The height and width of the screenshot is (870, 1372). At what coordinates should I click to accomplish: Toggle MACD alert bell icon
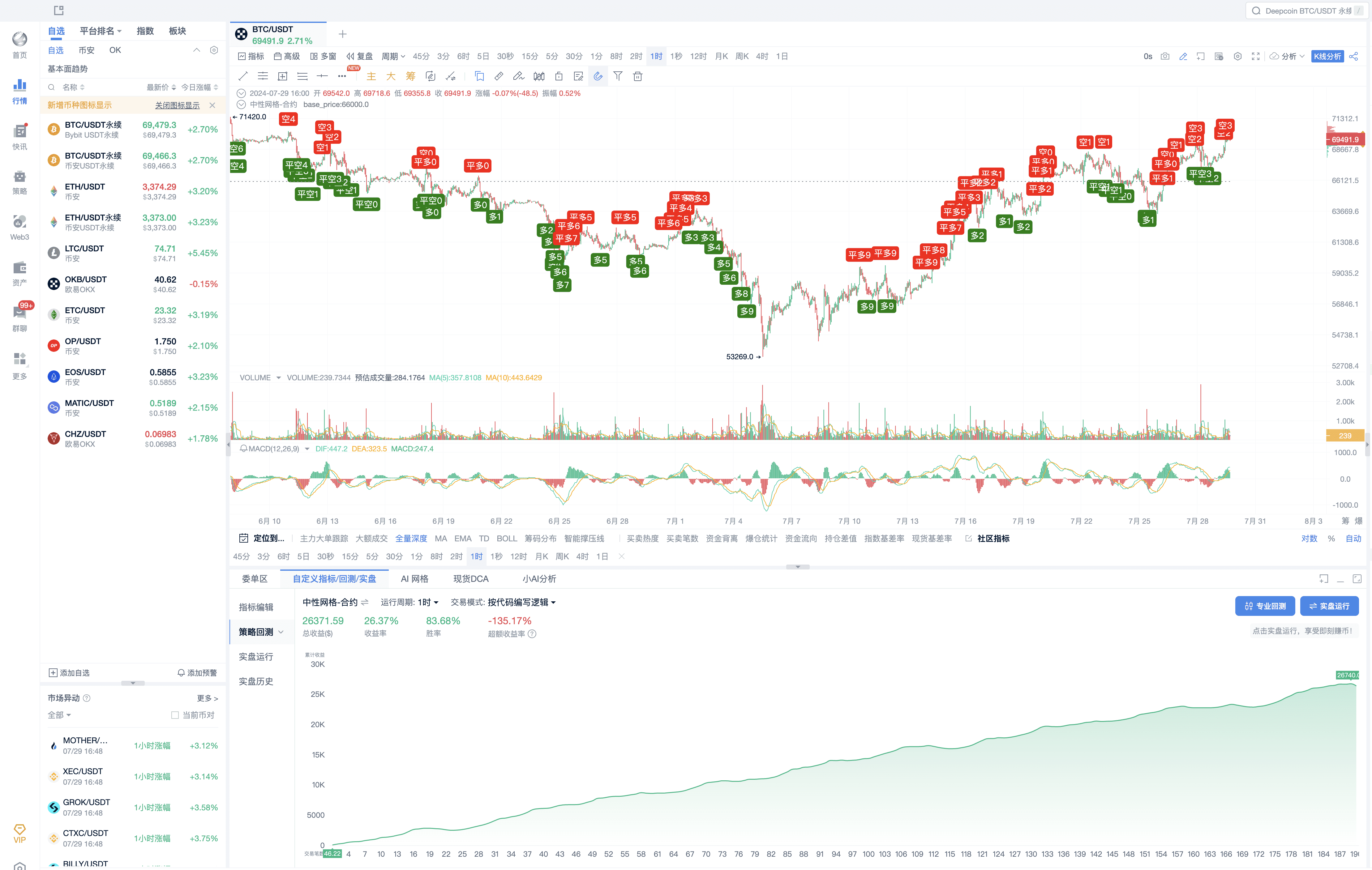(243, 449)
